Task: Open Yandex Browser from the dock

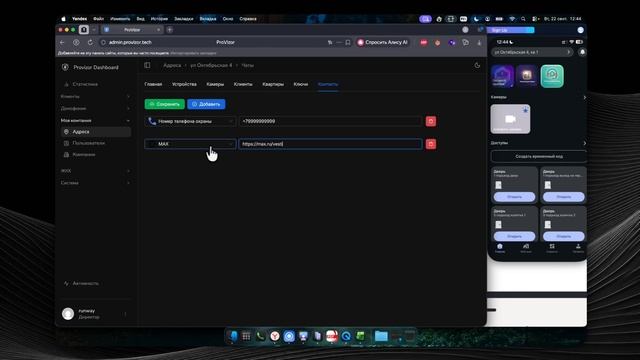Action: [275, 336]
